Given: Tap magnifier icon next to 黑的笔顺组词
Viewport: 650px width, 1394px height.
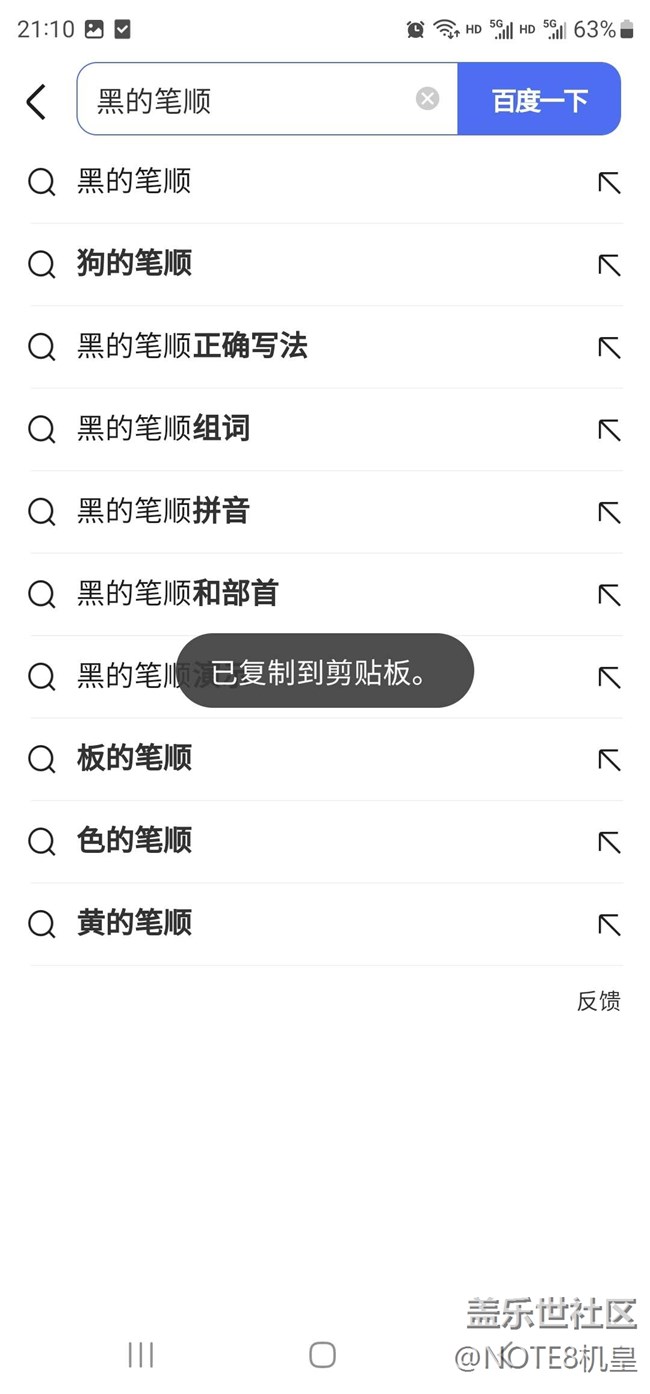Looking at the screenshot, I should pyautogui.click(x=42, y=430).
